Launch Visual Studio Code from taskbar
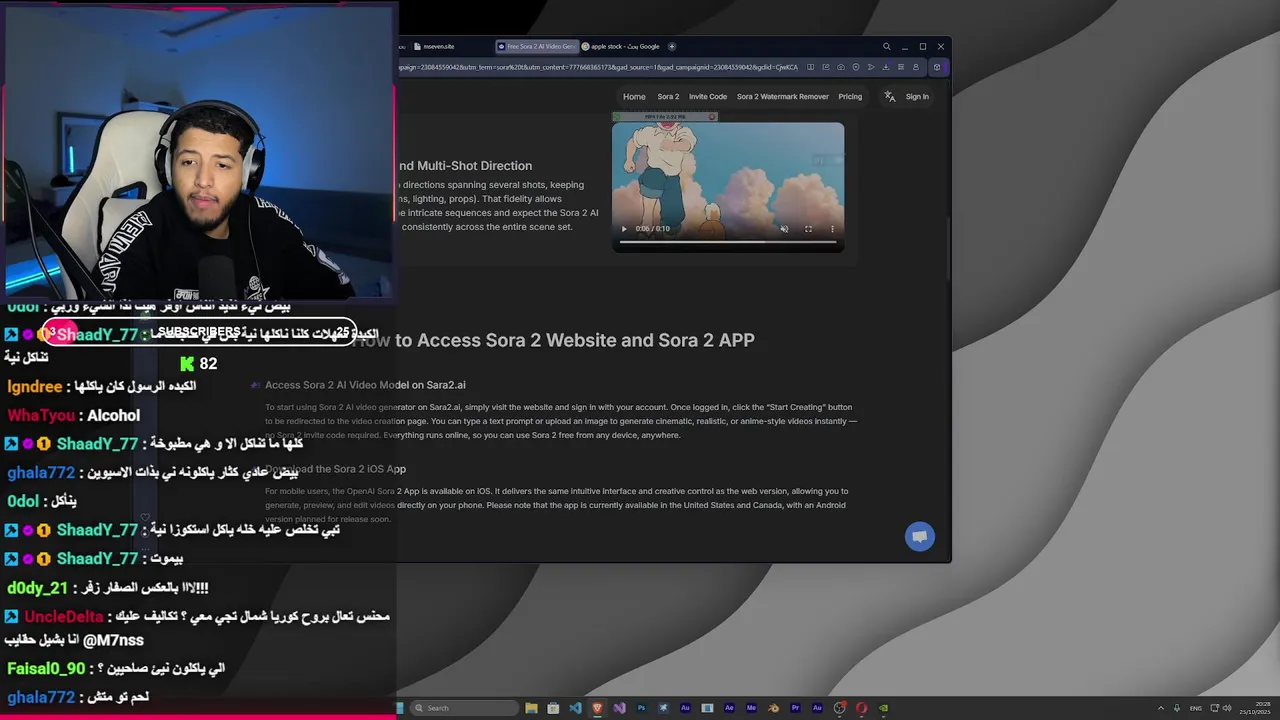The width and height of the screenshot is (1280, 720). 575,708
